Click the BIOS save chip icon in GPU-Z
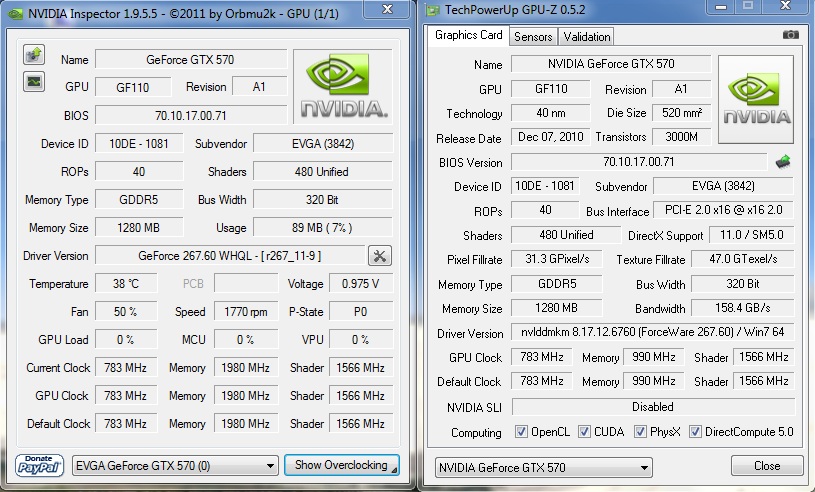Viewport: 815px width, 492px height. (783, 162)
